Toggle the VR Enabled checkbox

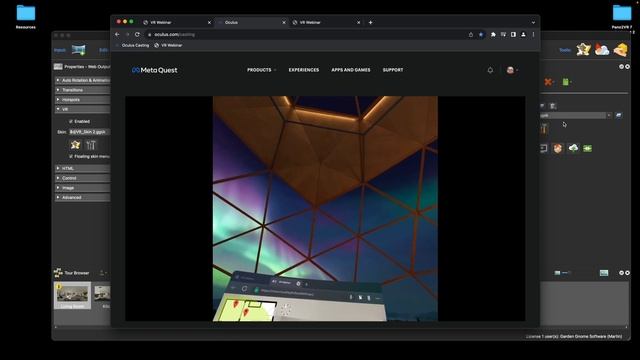[71, 121]
